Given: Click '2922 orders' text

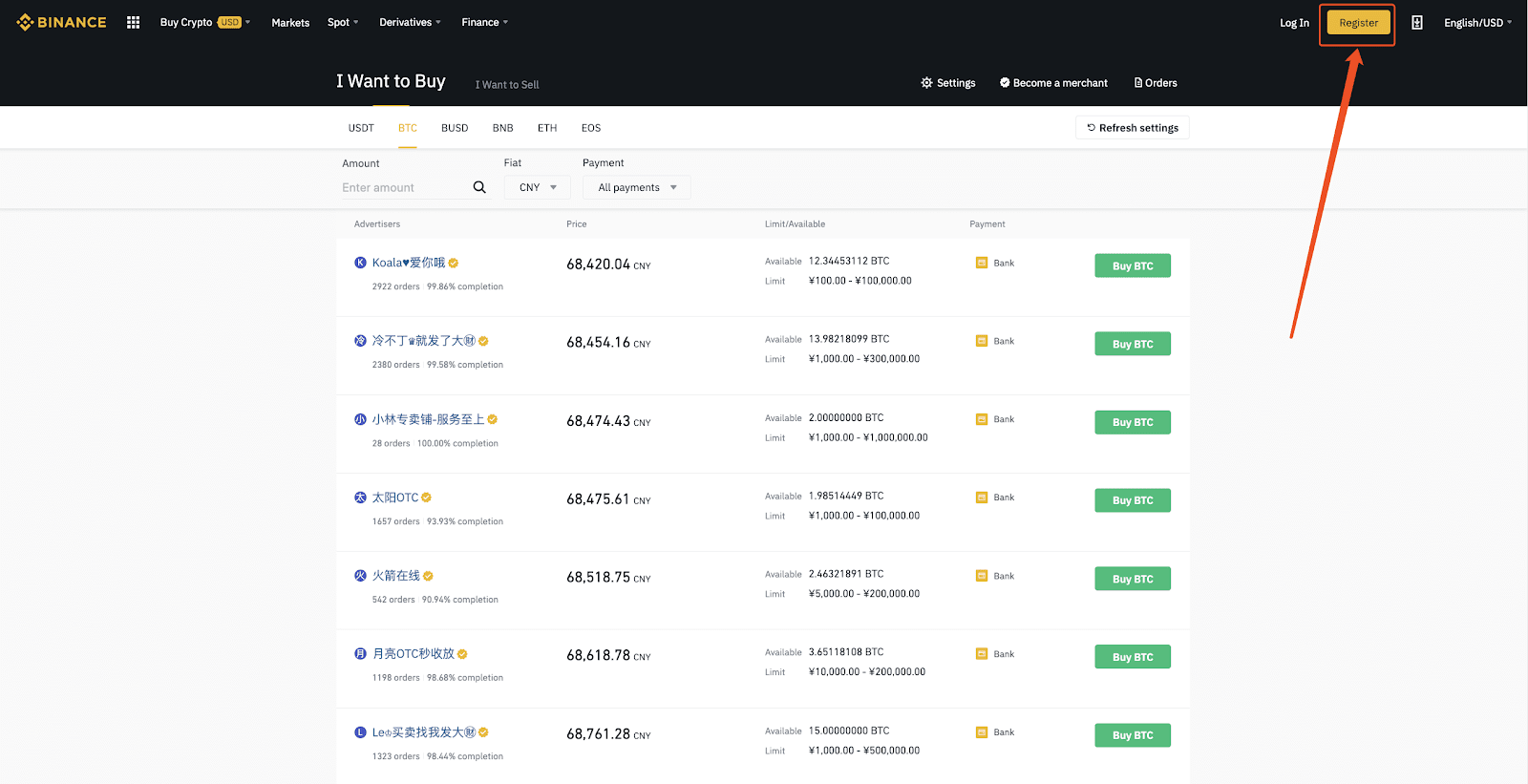Looking at the screenshot, I should coord(395,286).
